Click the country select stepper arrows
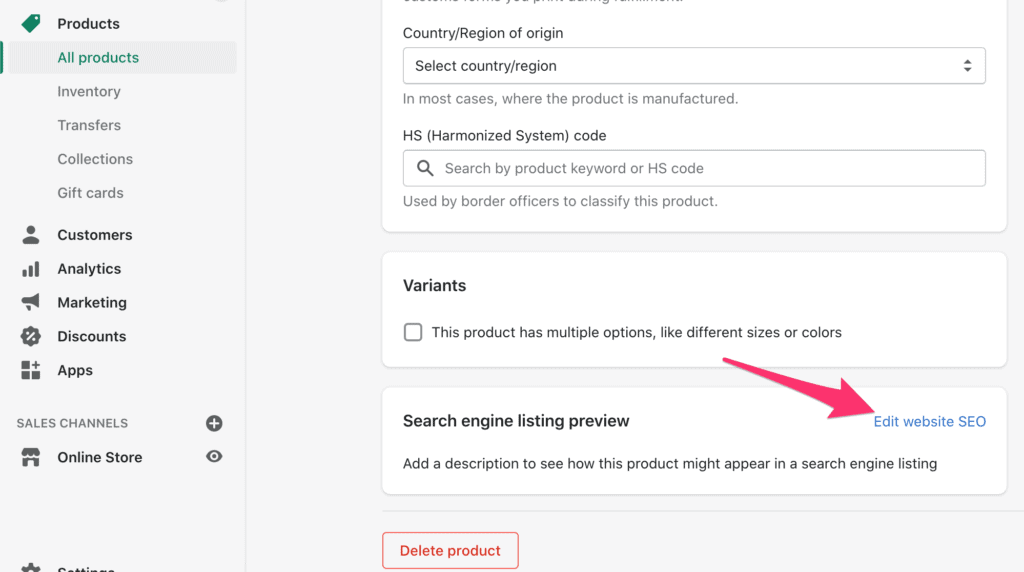Screen dimensions: 1024x572 (967, 65)
